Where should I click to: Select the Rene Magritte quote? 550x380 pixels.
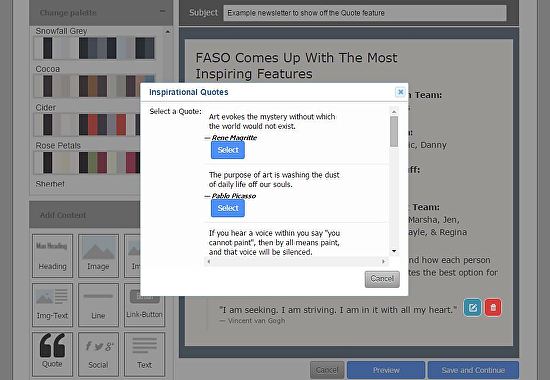click(228, 150)
